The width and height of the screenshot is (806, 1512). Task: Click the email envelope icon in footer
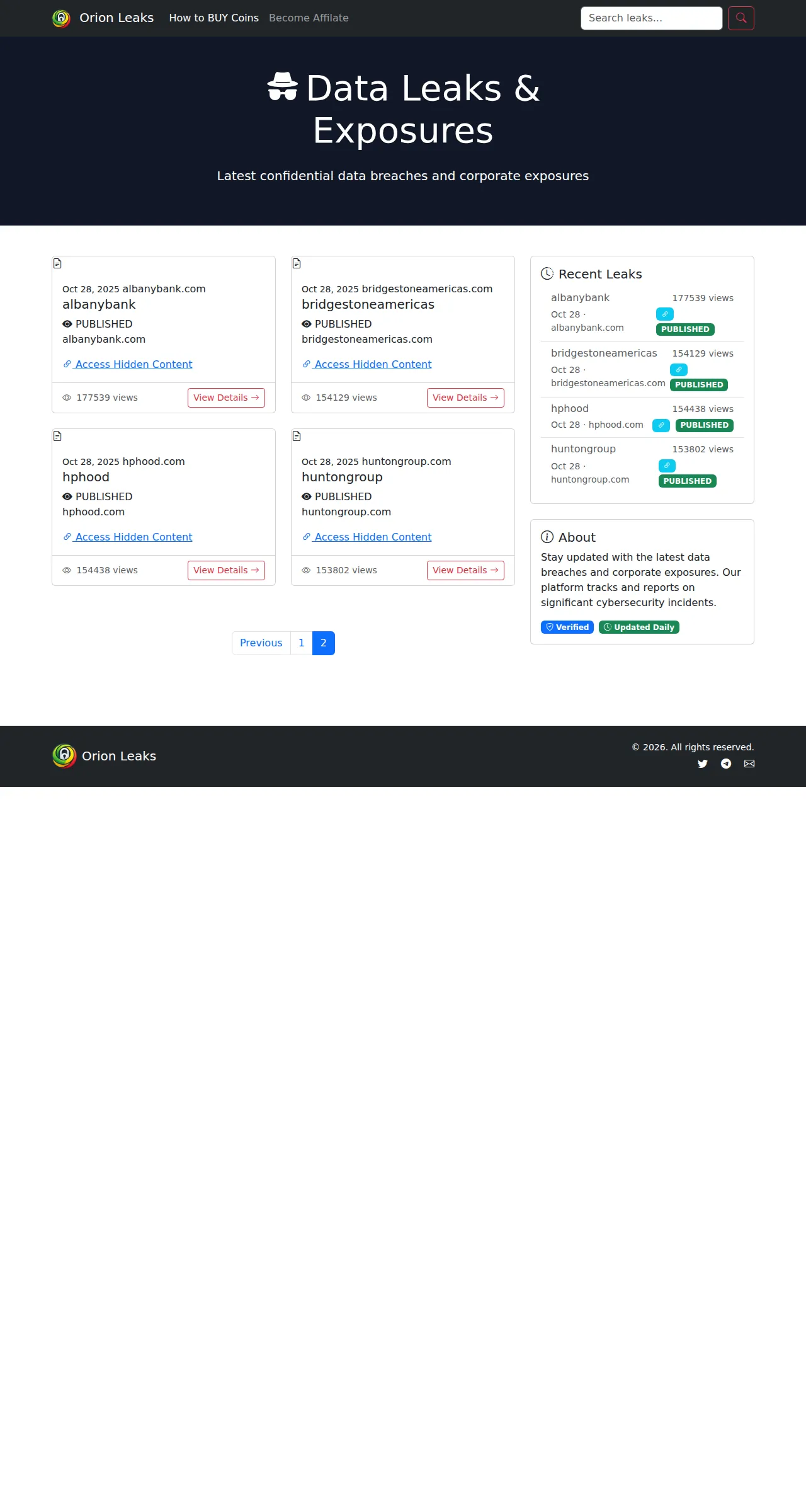pyautogui.click(x=749, y=764)
